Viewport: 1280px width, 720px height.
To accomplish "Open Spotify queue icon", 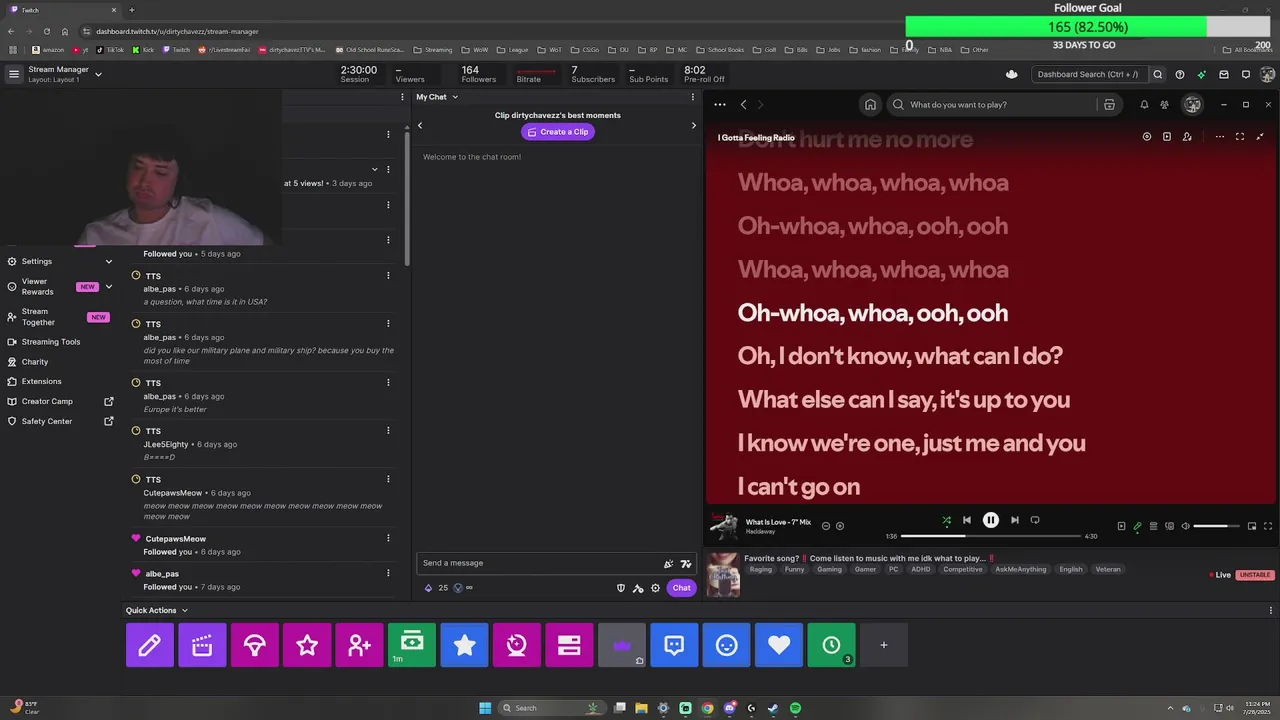I will [1153, 526].
